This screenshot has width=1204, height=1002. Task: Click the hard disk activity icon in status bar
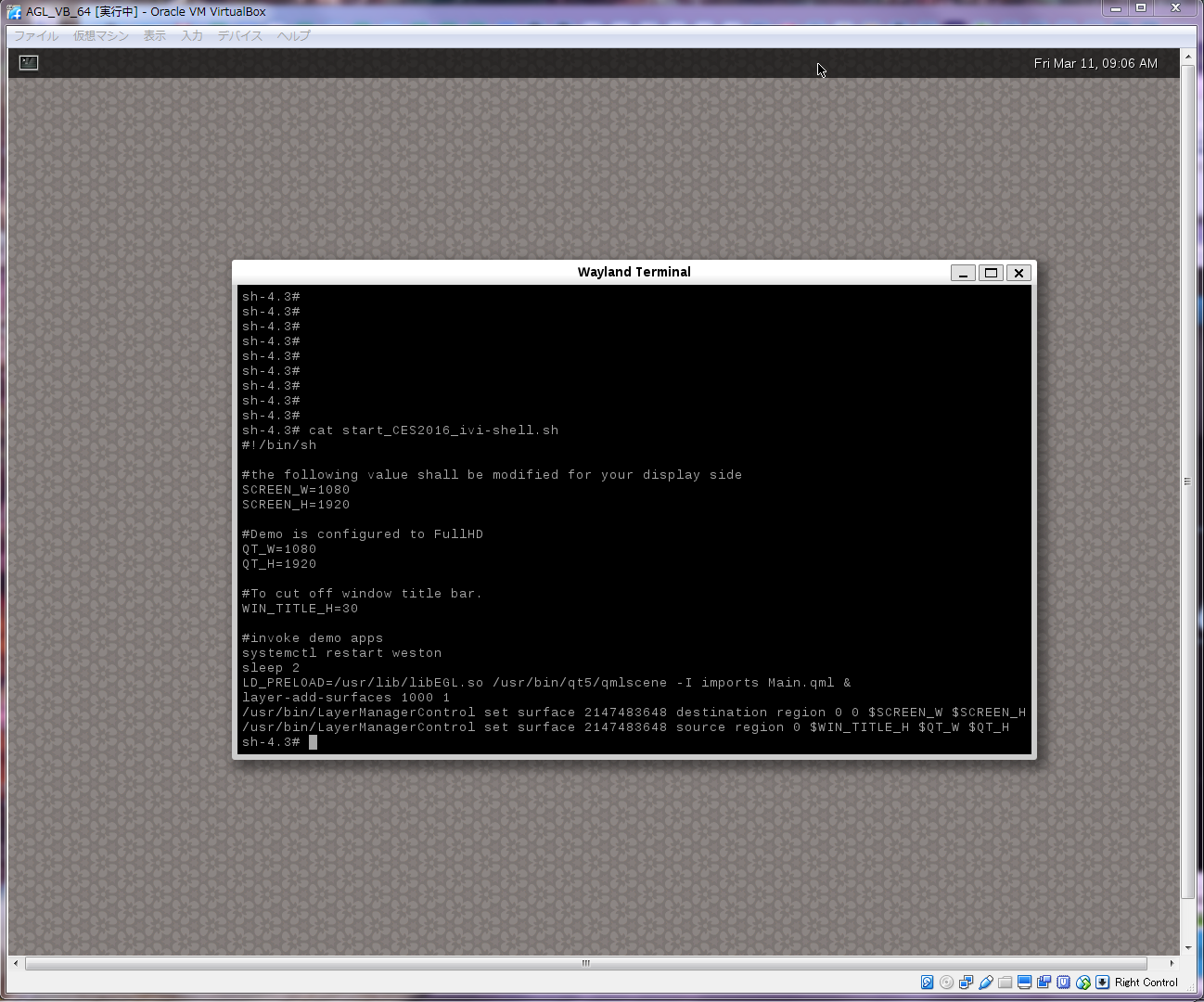(x=928, y=982)
